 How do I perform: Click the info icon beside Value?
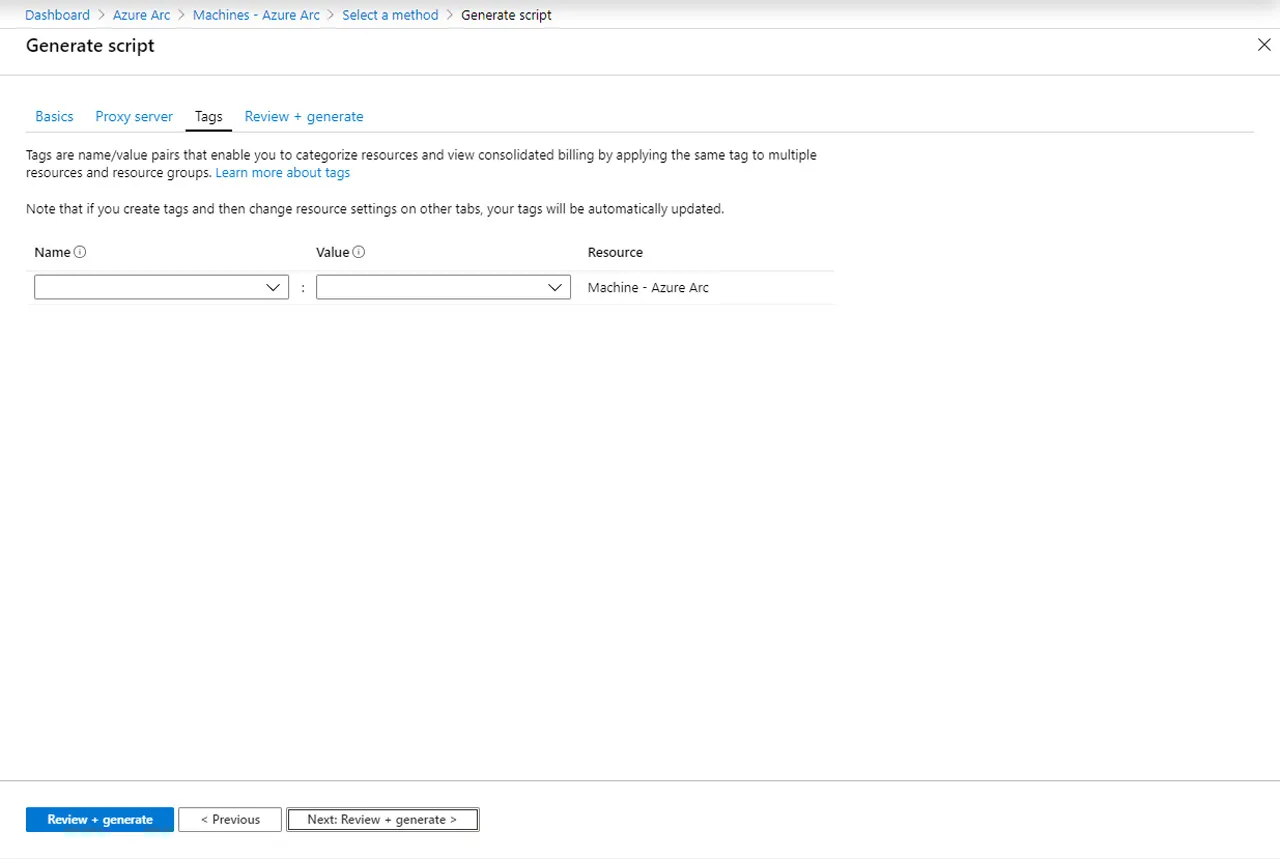click(359, 252)
